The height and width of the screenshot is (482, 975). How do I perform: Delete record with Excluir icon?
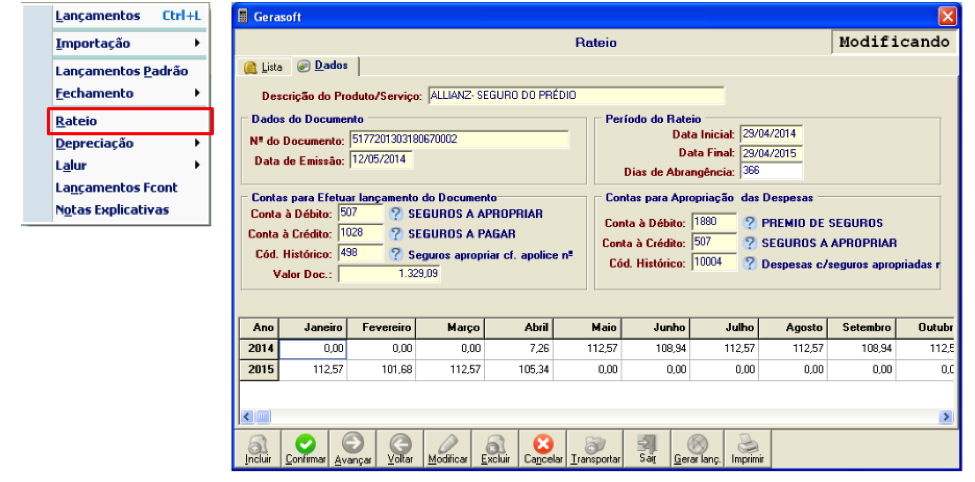point(496,449)
